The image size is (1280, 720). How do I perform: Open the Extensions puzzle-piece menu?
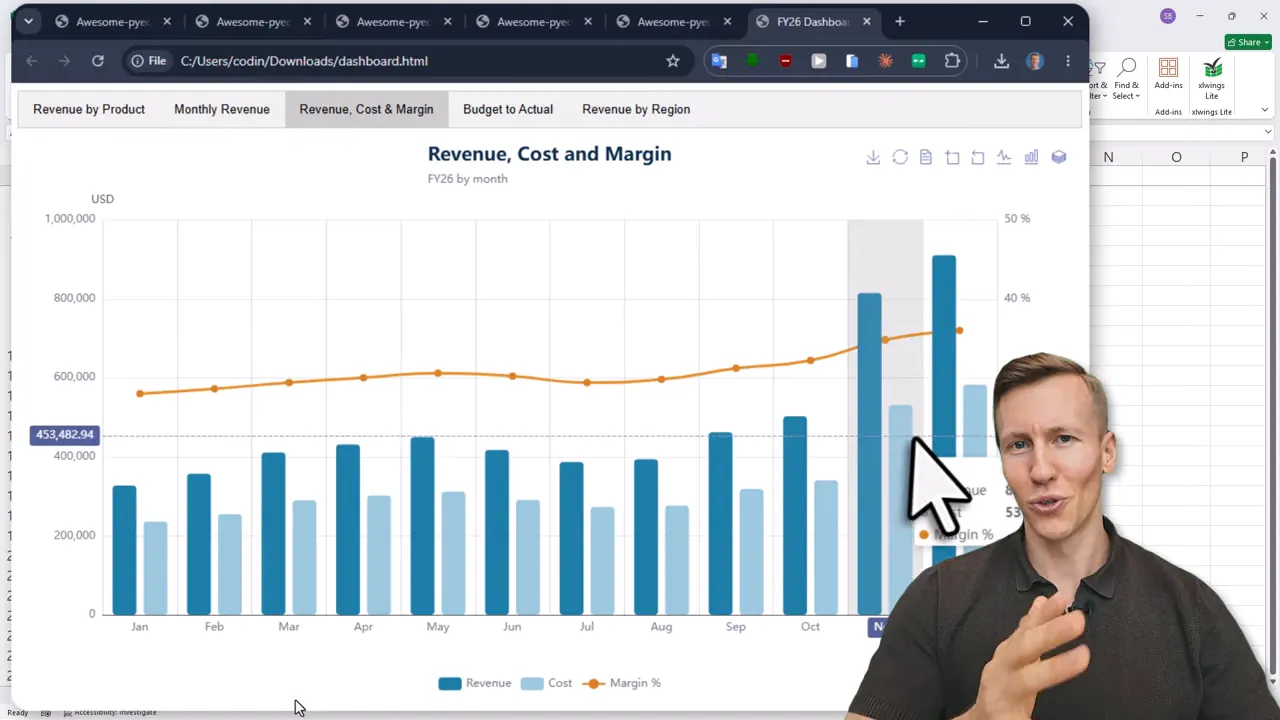[952, 61]
